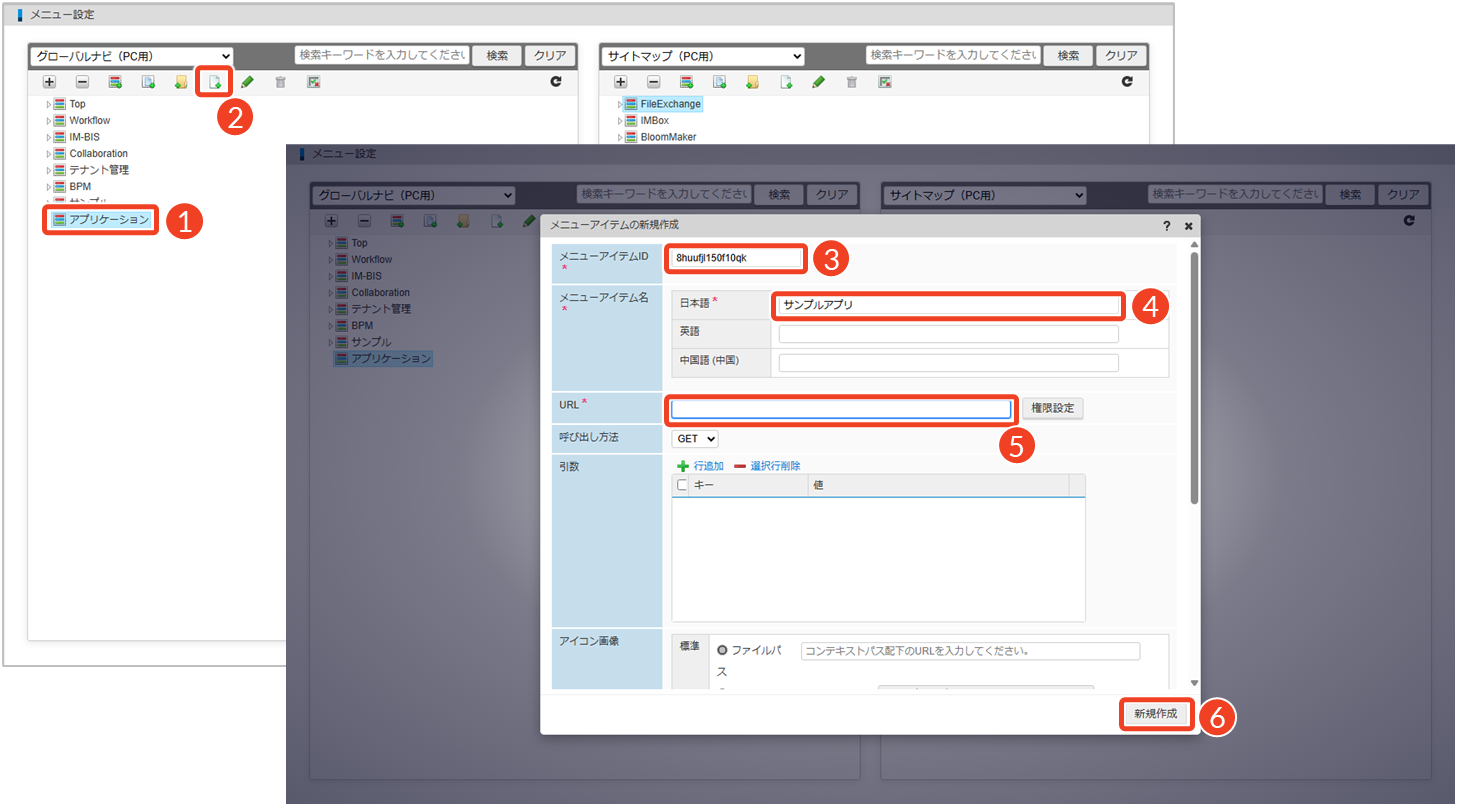Click green pencil edit icon in left toolbar
The image size is (1459, 809).
pyautogui.click(x=247, y=82)
